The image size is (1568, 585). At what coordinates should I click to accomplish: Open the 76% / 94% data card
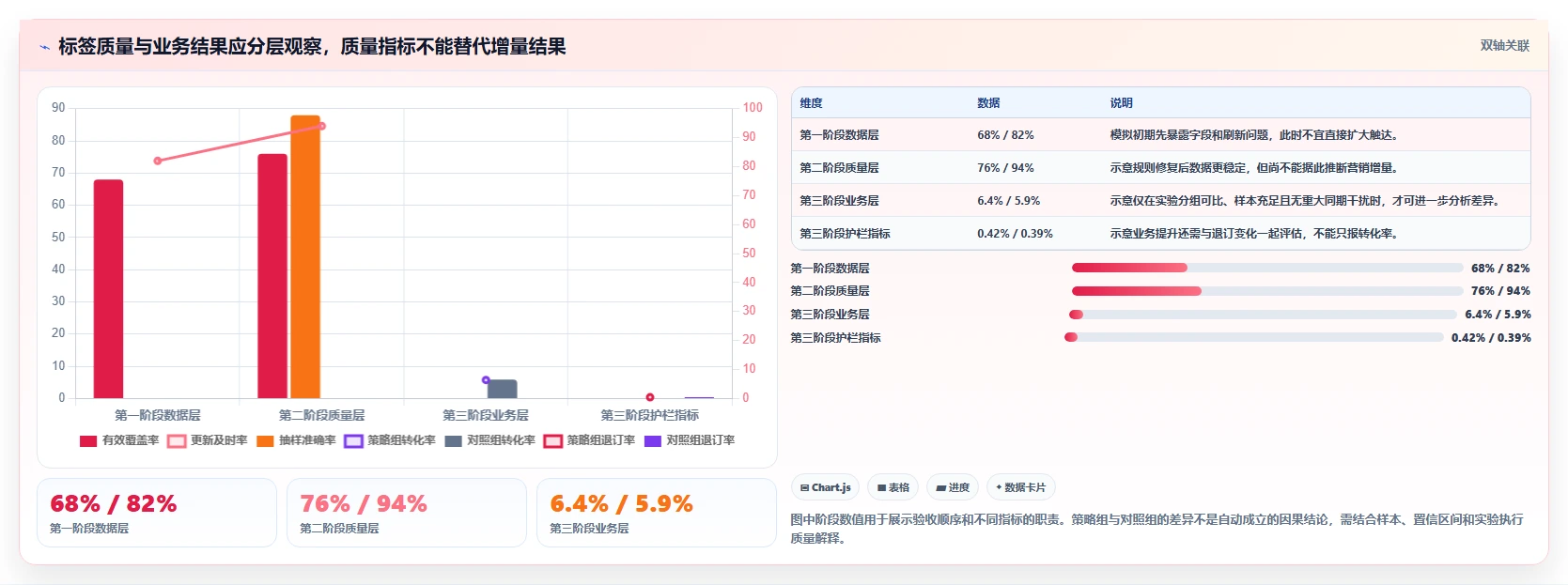[x=407, y=513]
